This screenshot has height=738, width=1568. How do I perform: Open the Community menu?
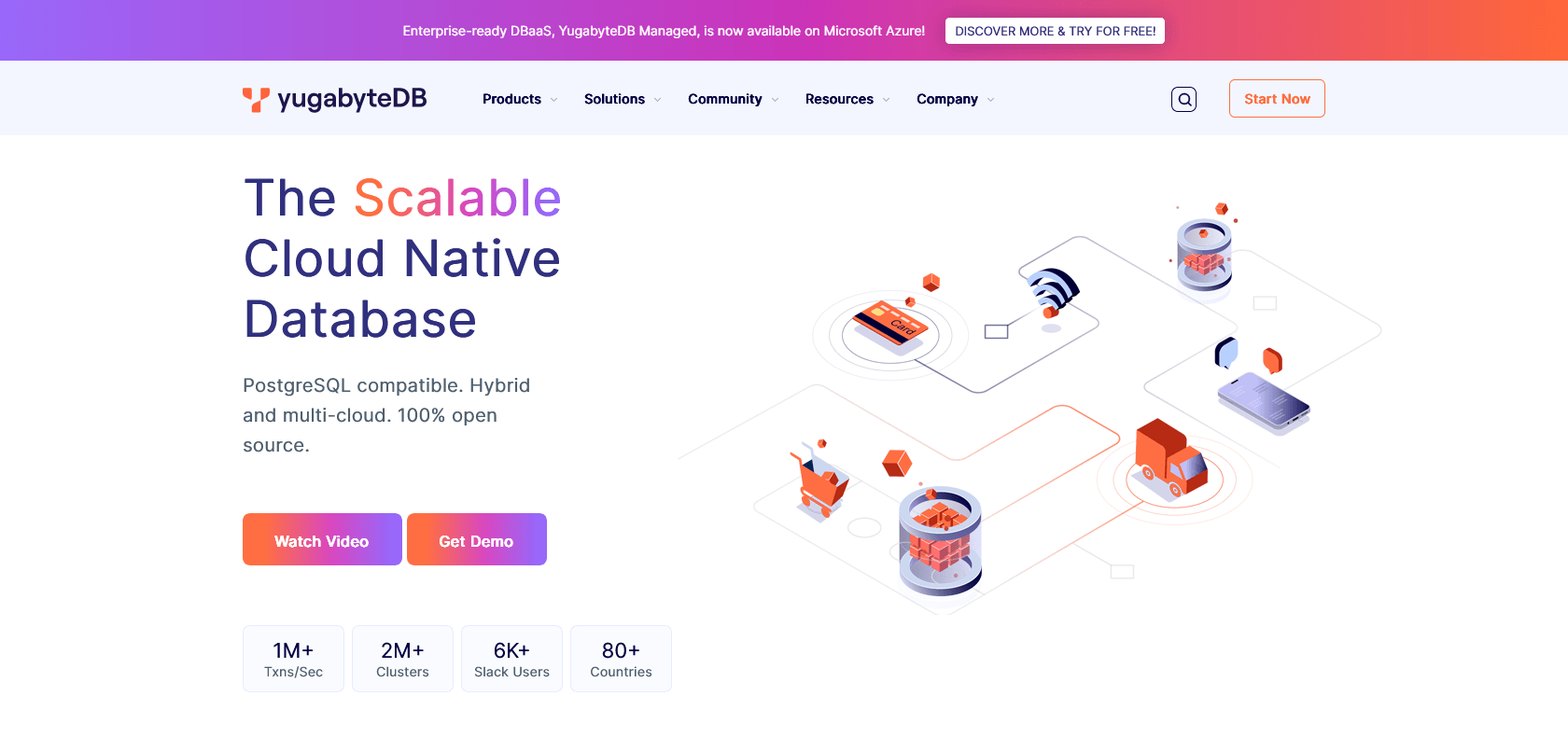(x=724, y=99)
